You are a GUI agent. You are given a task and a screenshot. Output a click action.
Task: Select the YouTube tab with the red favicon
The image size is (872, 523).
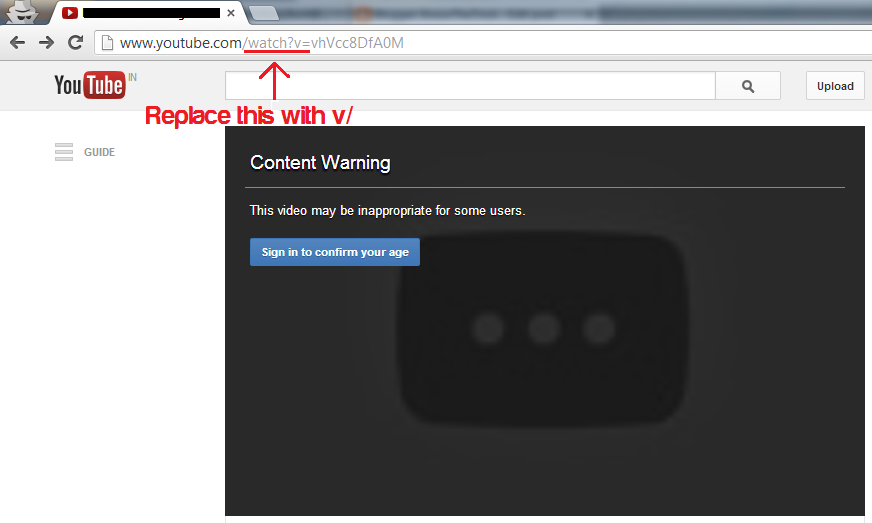point(148,13)
